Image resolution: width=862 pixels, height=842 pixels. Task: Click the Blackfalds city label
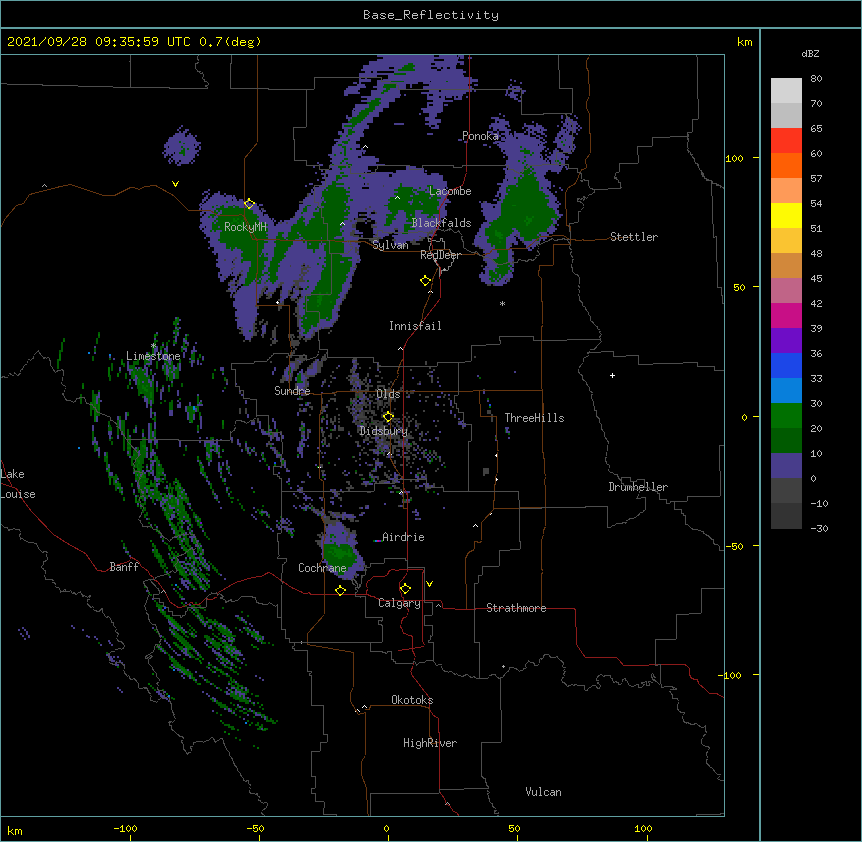pyautogui.click(x=441, y=223)
